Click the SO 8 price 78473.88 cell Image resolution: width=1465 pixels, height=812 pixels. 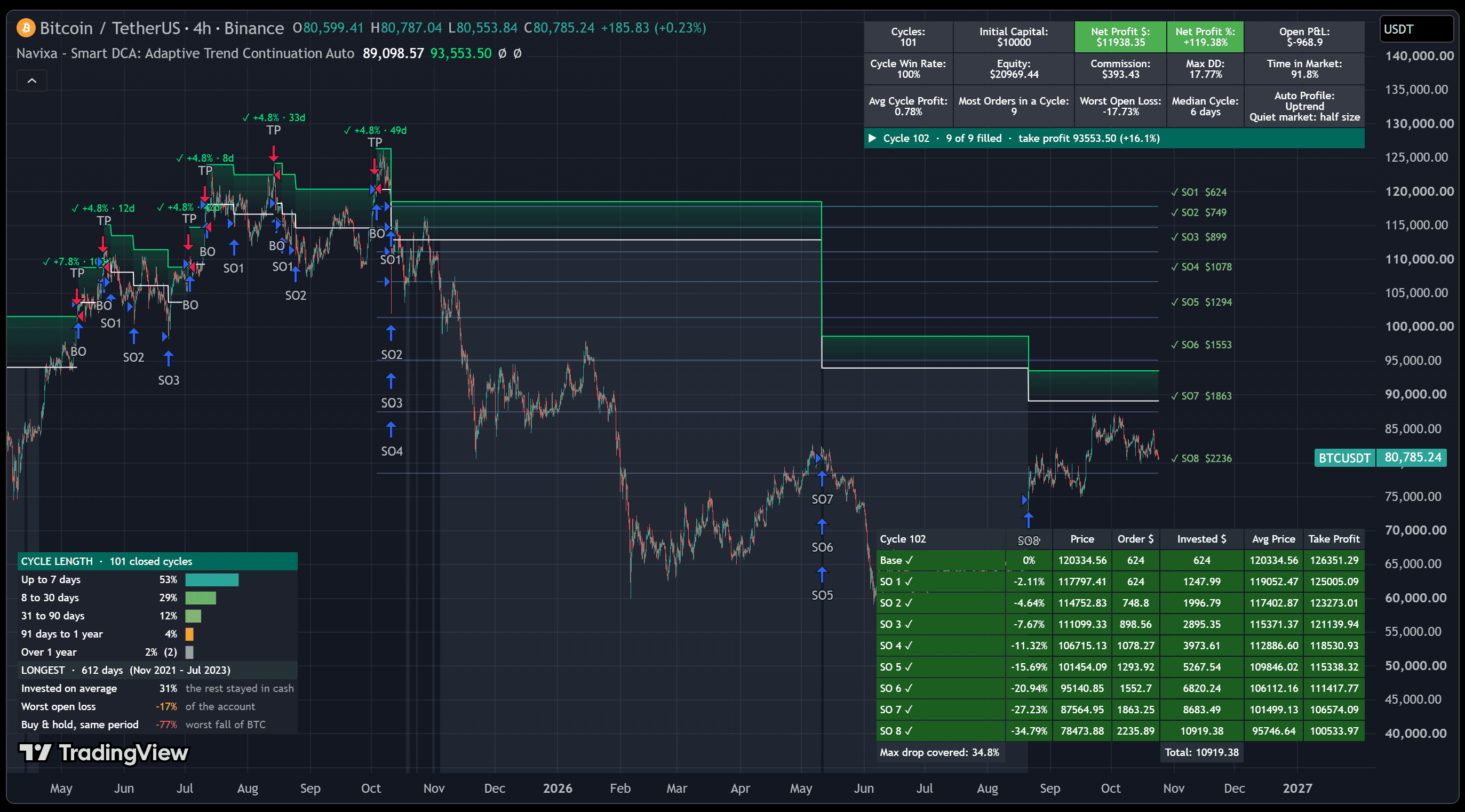[x=1082, y=731]
